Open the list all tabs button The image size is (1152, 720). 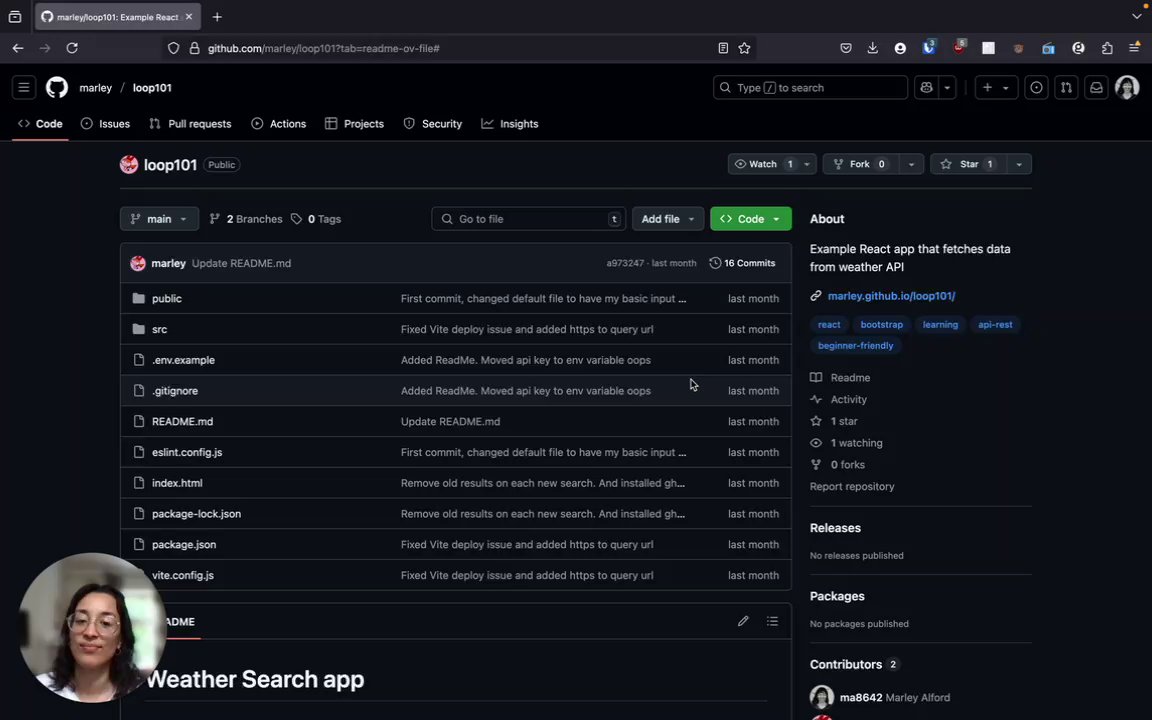coord(1137,16)
